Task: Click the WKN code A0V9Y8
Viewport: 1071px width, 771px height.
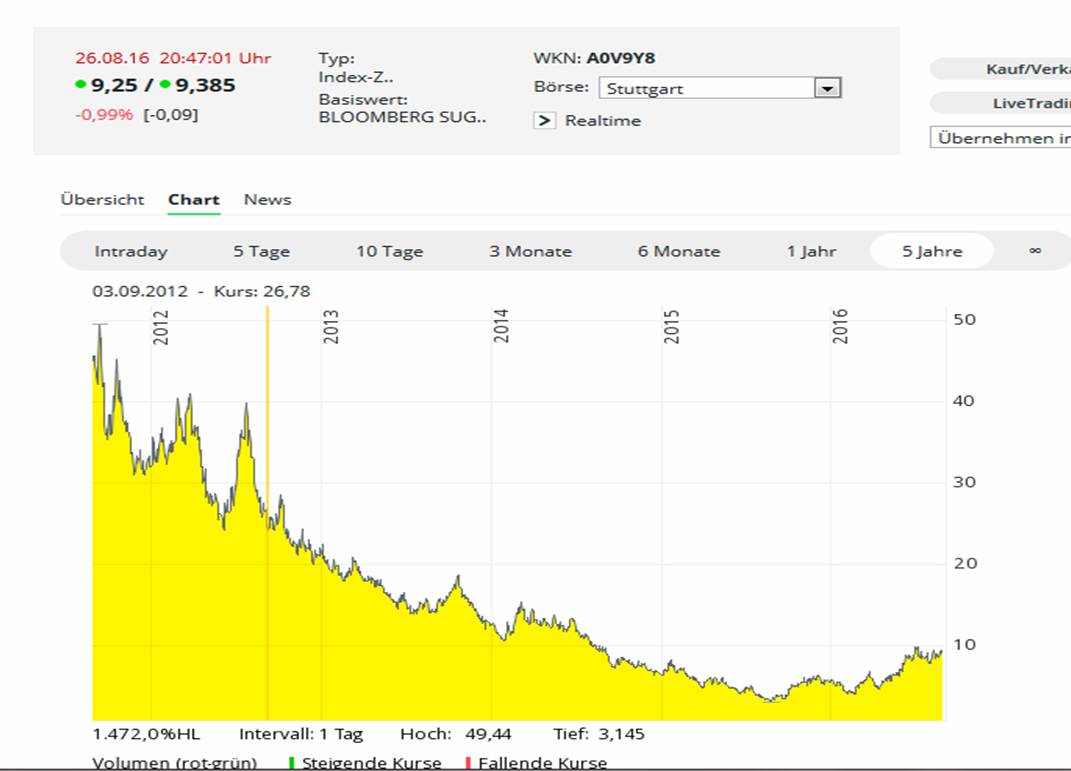Action: (x=621, y=58)
